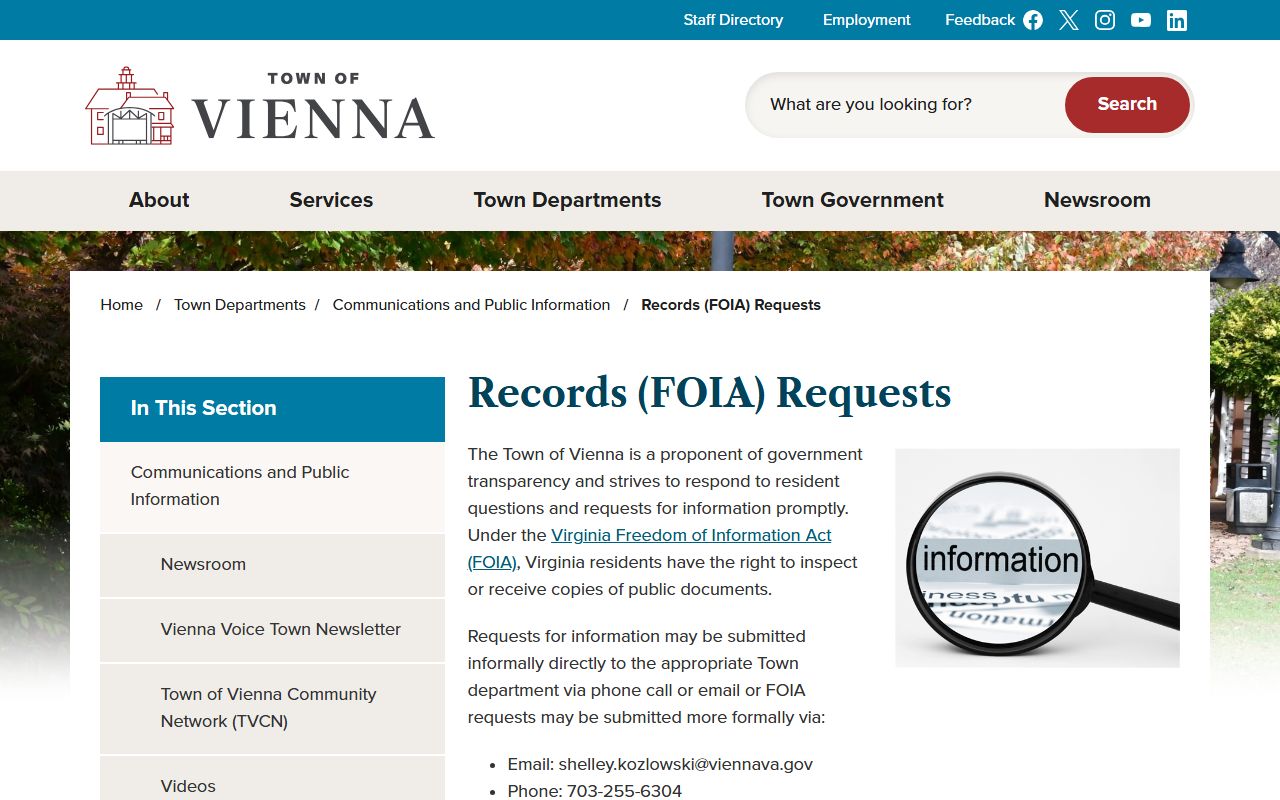Select Communications and Public Information in sidebar
The width and height of the screenshot is (1280, 800).
click(272, 486)
